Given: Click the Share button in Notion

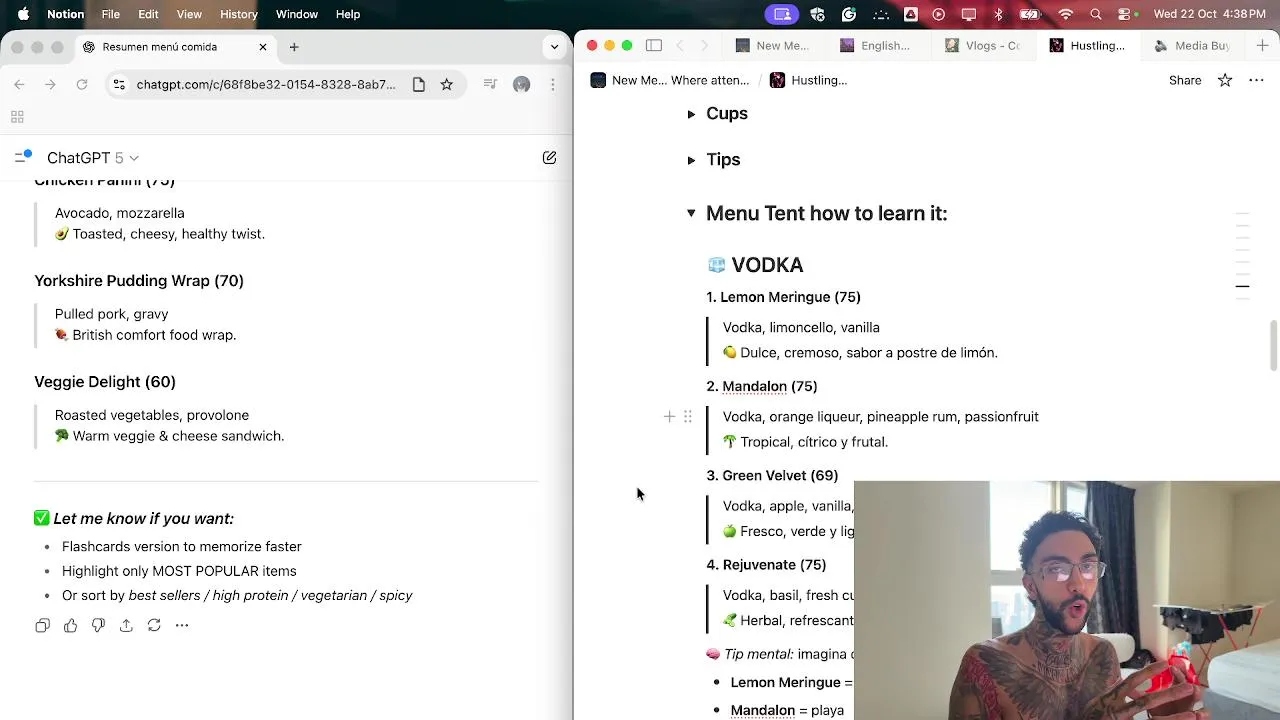Looking at the screenshot, I should (1185, 80).
